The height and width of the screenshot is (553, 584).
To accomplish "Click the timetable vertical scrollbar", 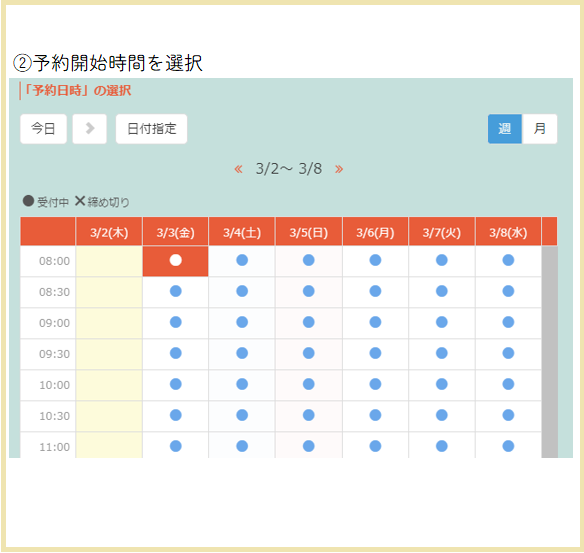I will [550, 352].
